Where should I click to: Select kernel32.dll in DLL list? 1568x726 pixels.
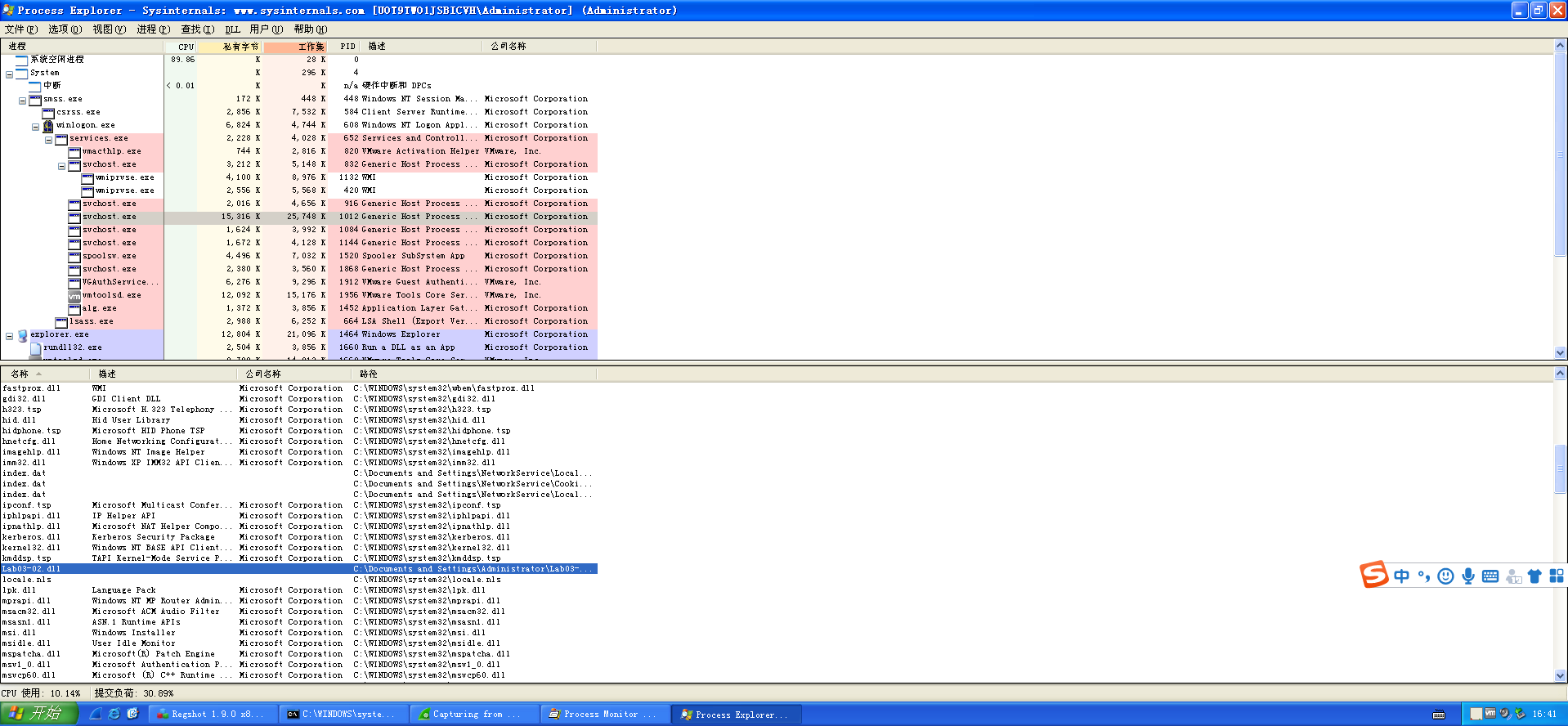click(x=299, y=548)
